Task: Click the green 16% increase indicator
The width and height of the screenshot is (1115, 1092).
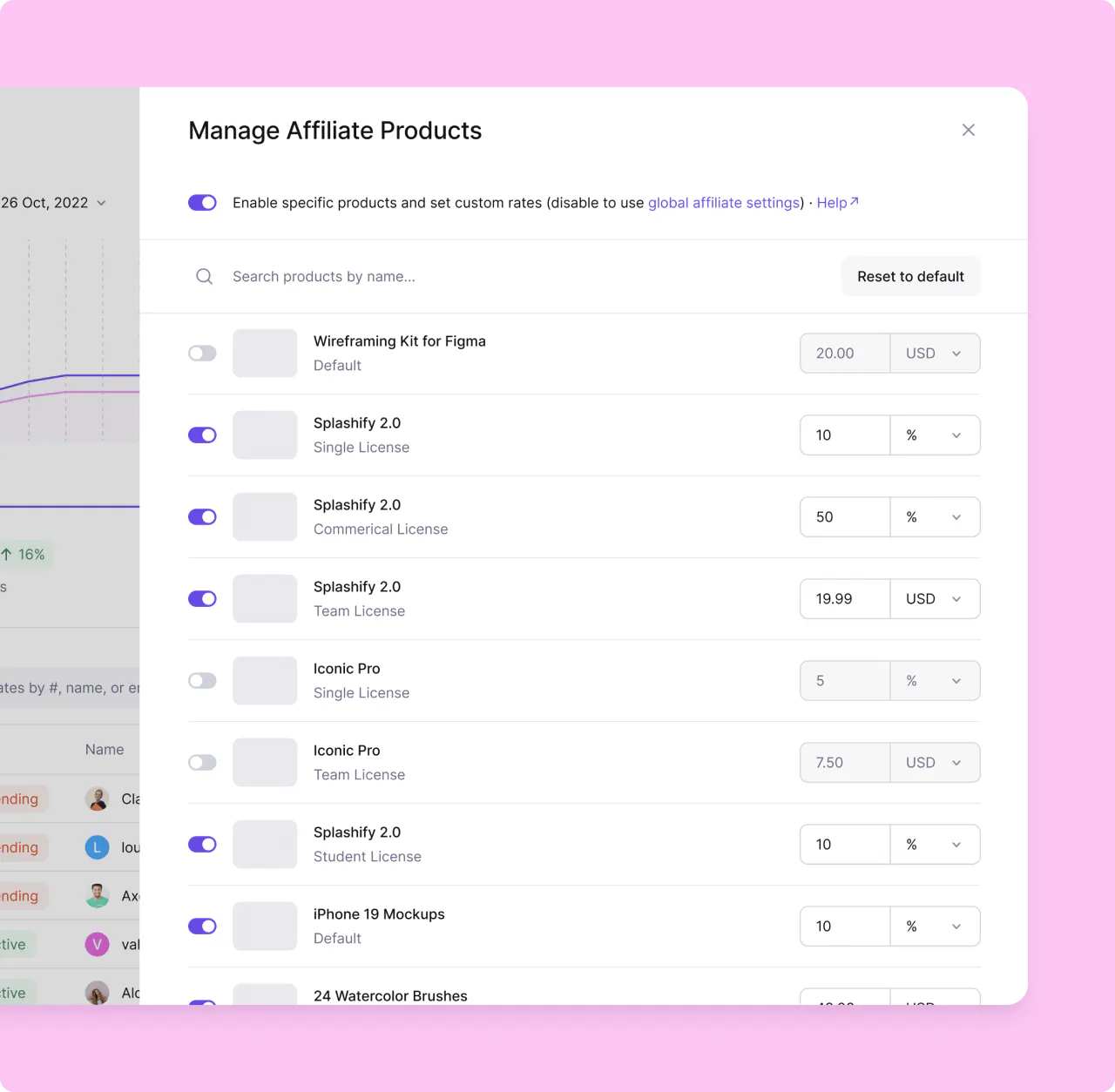Action: click(x=26, y=554)
